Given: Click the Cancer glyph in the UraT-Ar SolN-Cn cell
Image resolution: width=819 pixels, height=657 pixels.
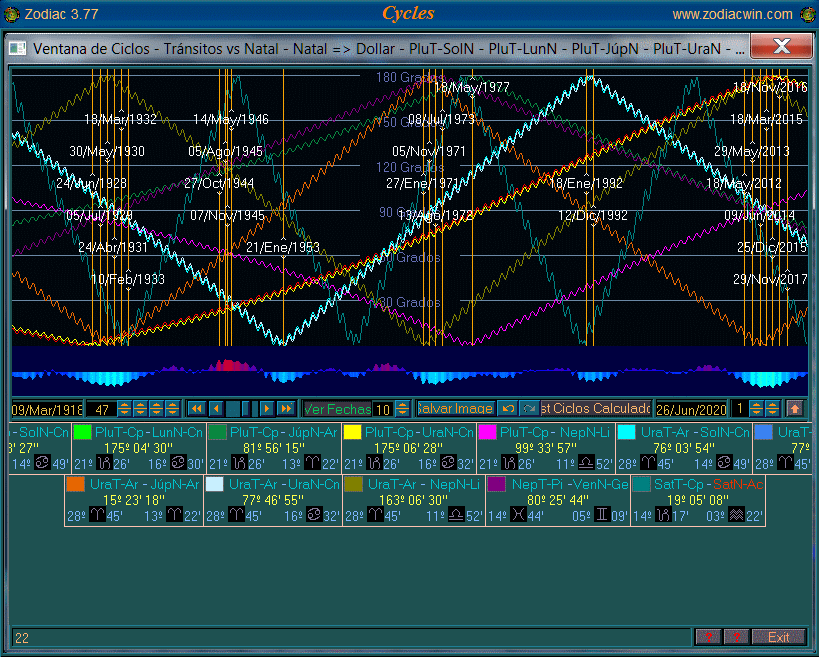Looking at the screenshot, I should pos(723,463).
